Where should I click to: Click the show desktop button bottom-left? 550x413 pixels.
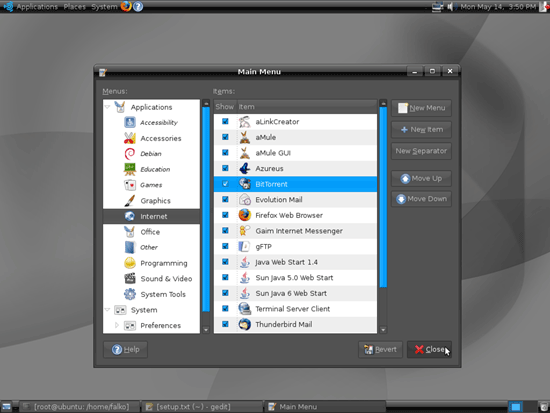point(7,407)
